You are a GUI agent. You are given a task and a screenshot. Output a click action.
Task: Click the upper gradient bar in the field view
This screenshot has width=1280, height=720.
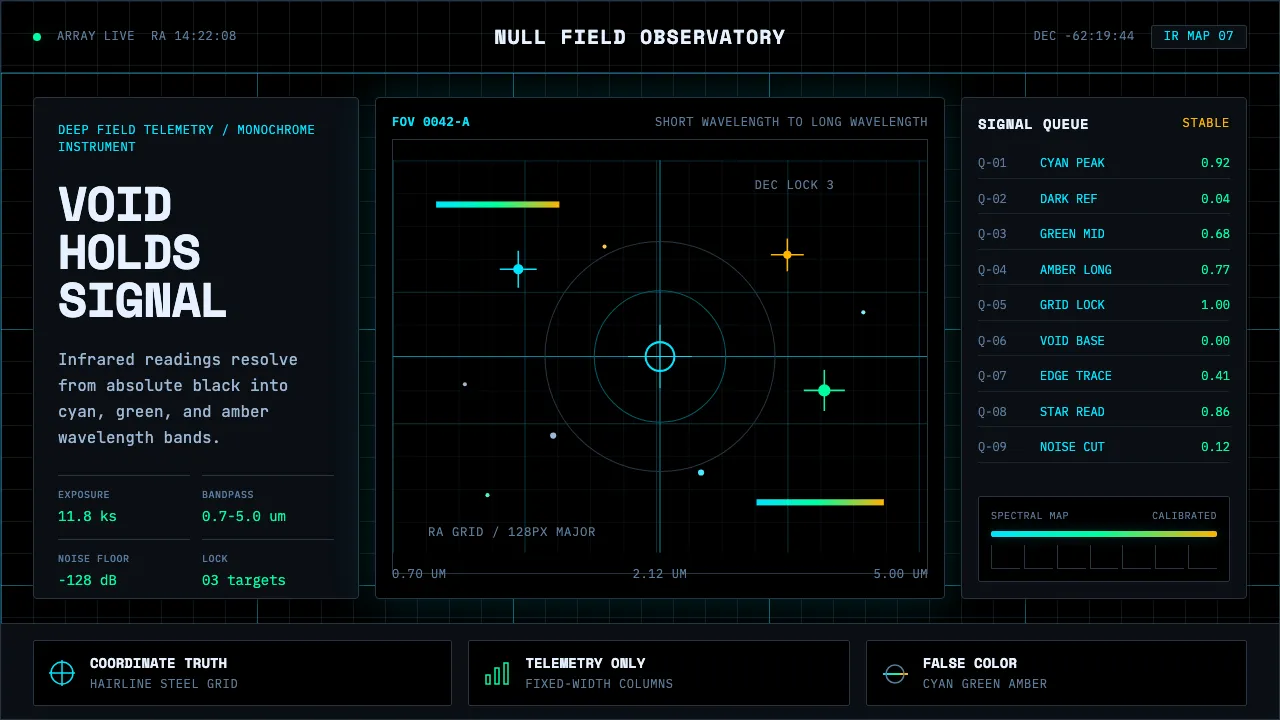pyautogui.click(x=497, y=204)
